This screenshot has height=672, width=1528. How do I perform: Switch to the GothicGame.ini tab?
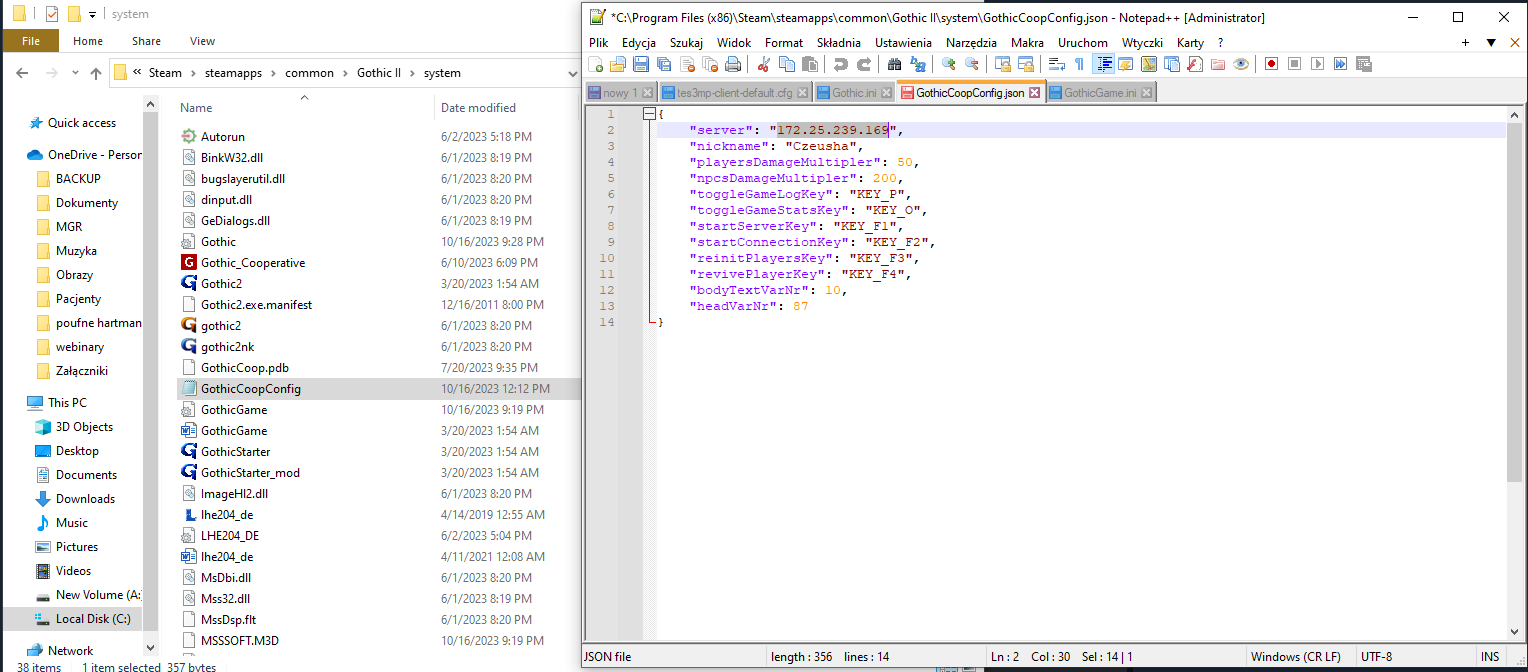tap(1099, 92)
